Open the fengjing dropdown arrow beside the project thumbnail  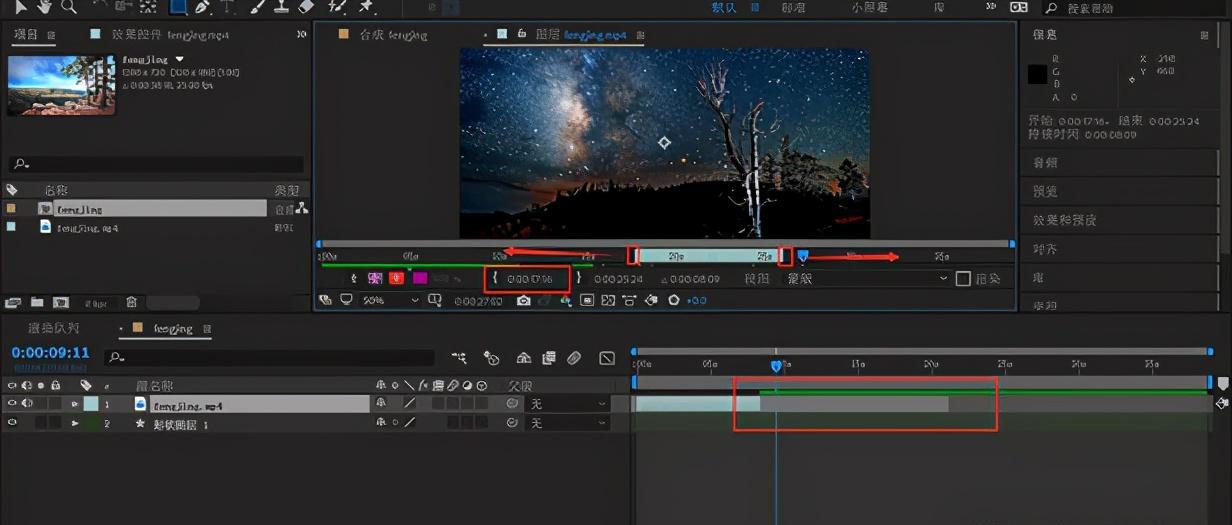pyautogui.click(x=179, y=60)
